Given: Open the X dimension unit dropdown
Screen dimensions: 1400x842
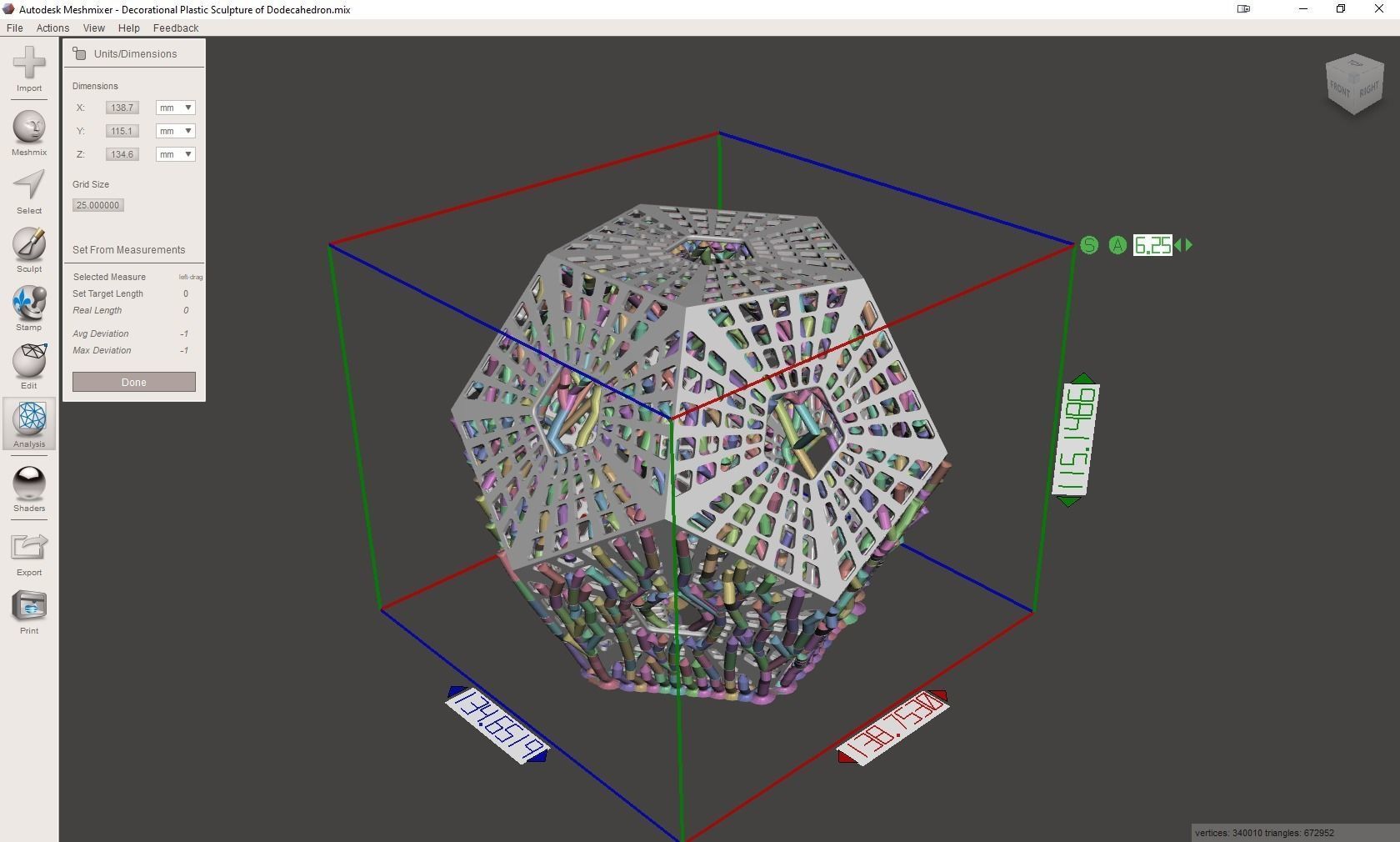Looking at the screenshot, I should (x=174, y=108).
